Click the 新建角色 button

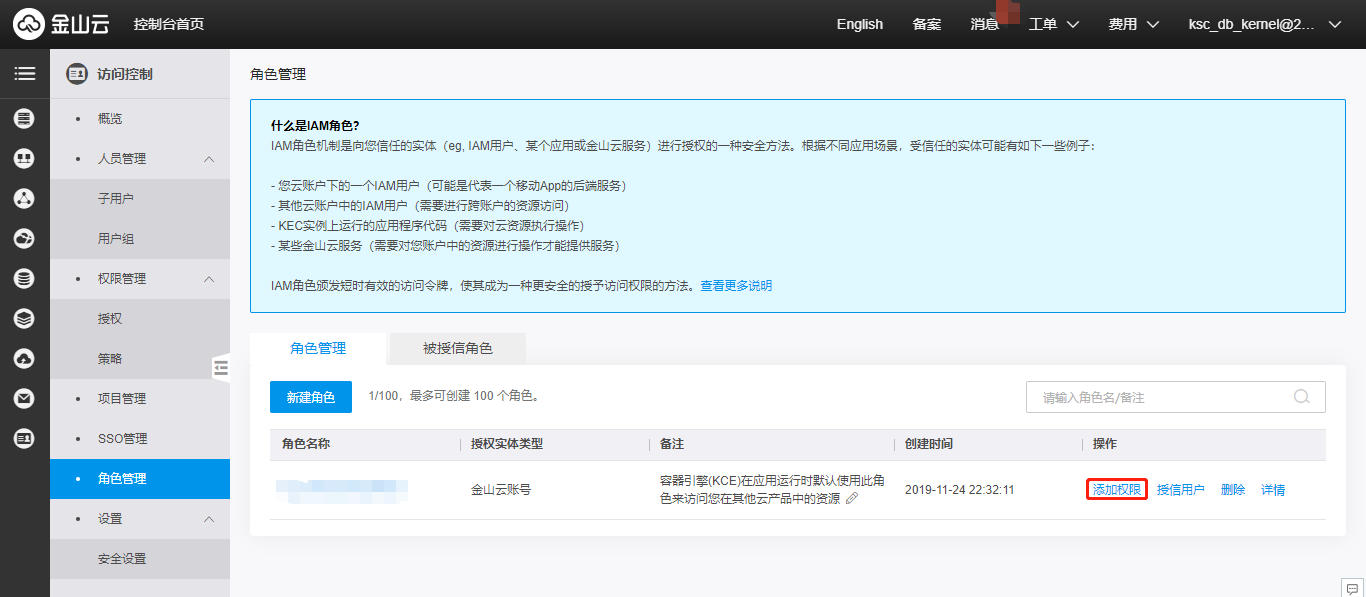click(310, 397)
